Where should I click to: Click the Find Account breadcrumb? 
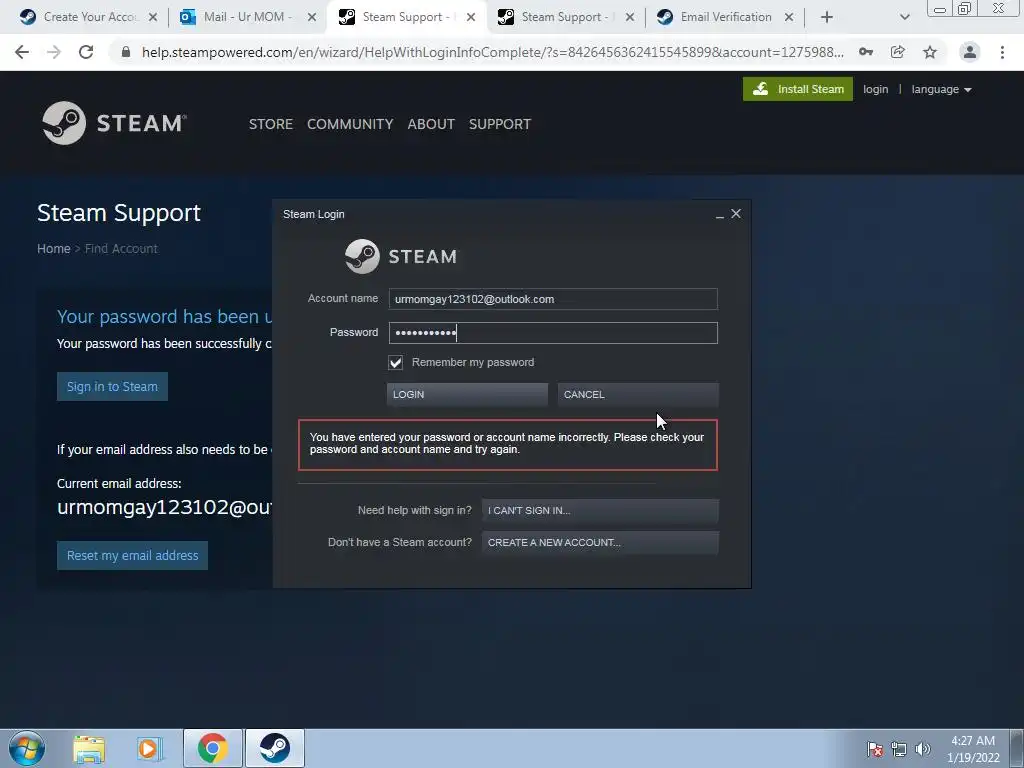(x=121, y=249)
